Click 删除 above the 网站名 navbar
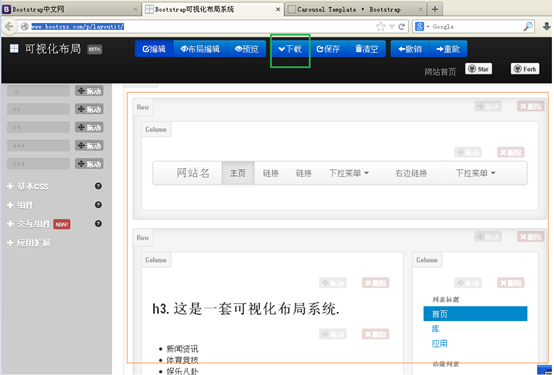This screenshot has height=375, width=554. click(x=511, y=152)
